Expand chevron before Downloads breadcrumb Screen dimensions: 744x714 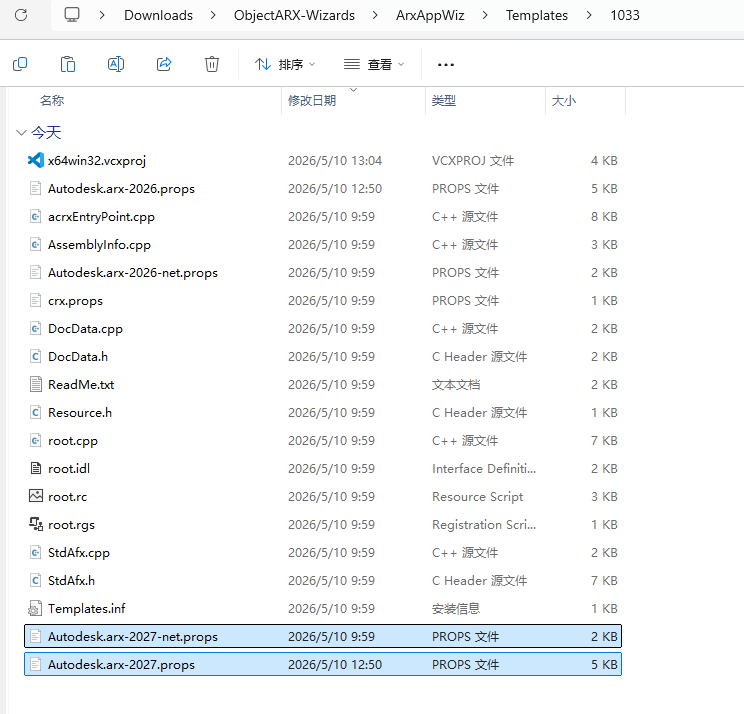[x=102, y=15]
